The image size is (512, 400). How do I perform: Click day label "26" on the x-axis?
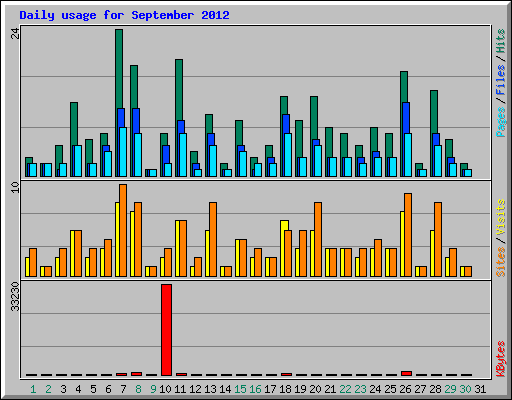pos(405,389)
